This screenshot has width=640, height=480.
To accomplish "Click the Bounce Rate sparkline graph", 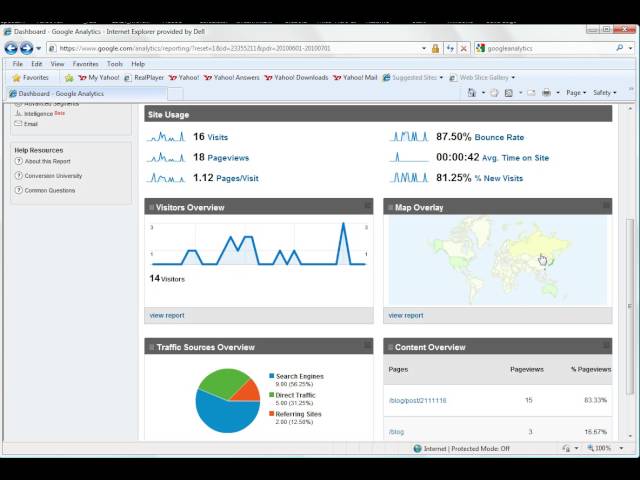I will pos(409,136).
